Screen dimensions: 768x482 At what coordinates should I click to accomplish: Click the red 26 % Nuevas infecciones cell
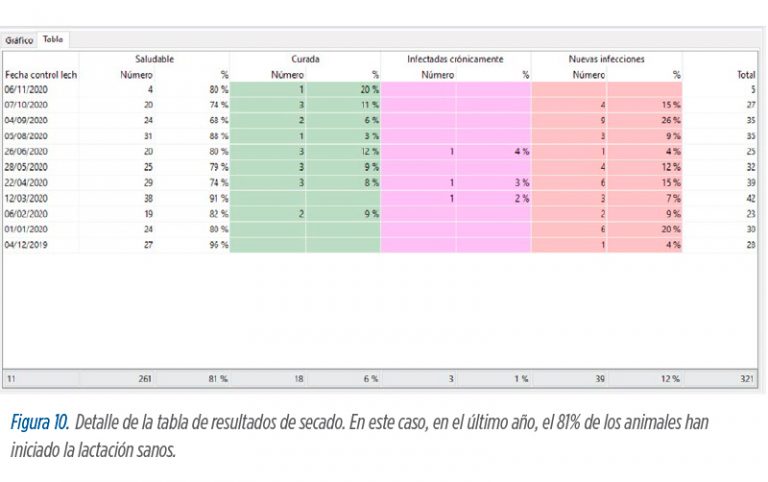[x=645, y=120]
